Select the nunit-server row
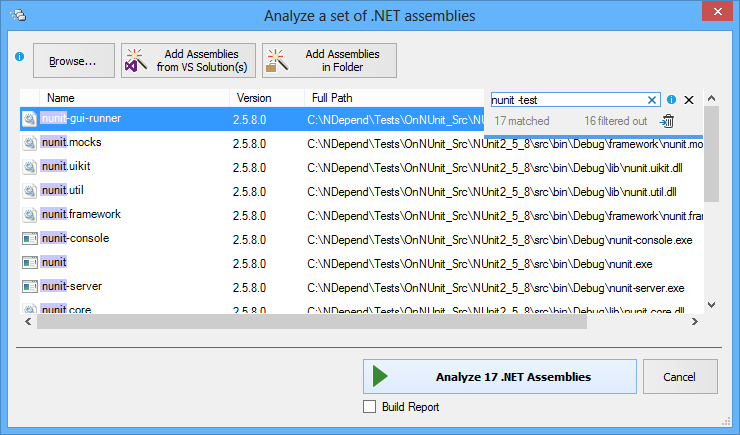 pos(362,287)
